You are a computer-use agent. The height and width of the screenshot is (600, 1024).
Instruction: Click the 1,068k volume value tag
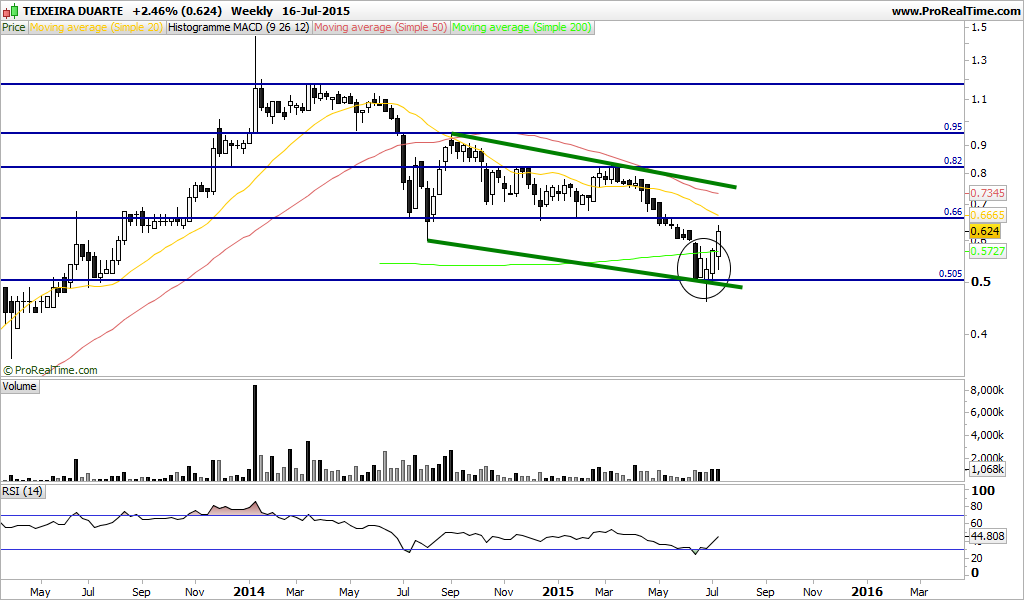[x=987, y=469]
